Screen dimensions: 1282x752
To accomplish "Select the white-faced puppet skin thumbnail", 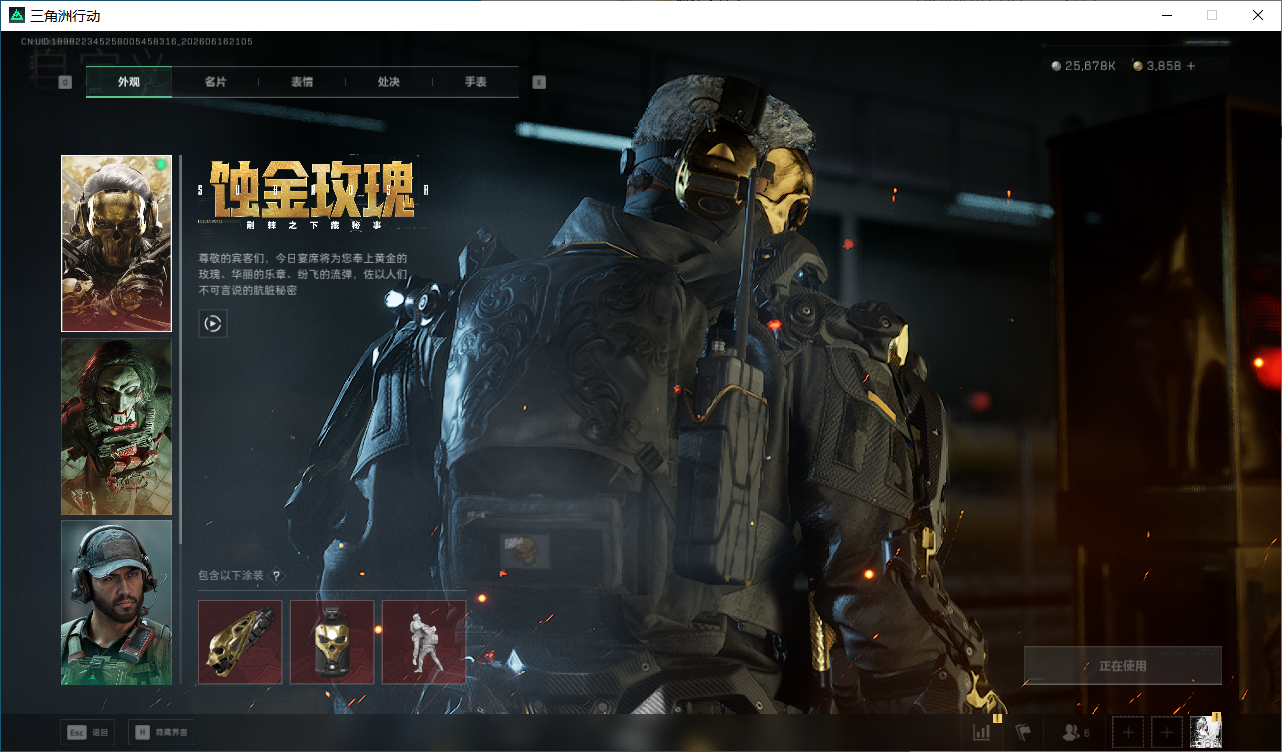I will coord(116,427).
